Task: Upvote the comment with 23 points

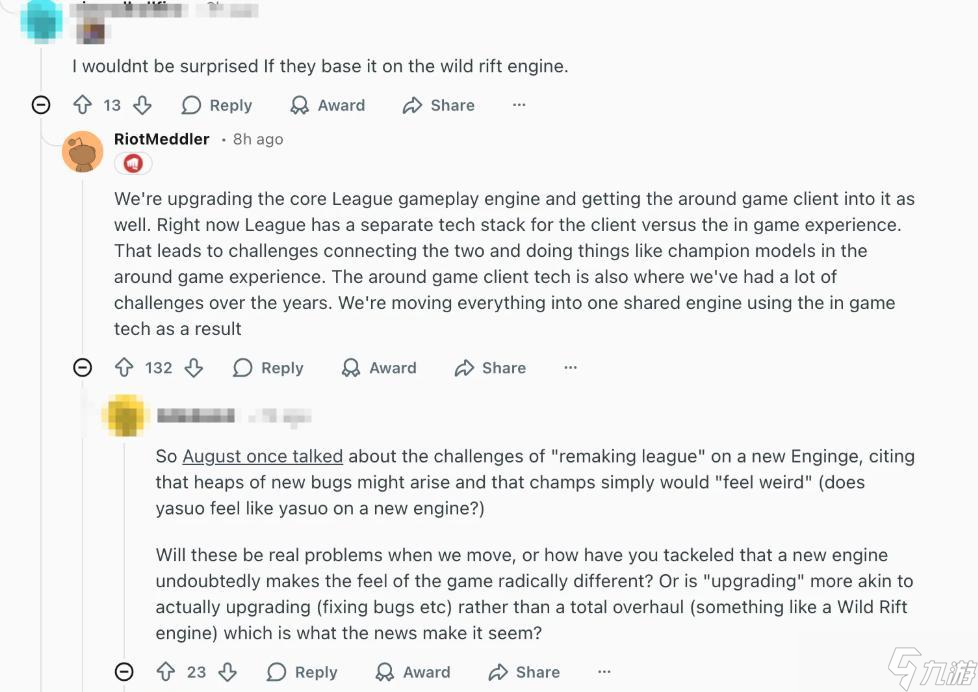Action: (x=166, y=672)
